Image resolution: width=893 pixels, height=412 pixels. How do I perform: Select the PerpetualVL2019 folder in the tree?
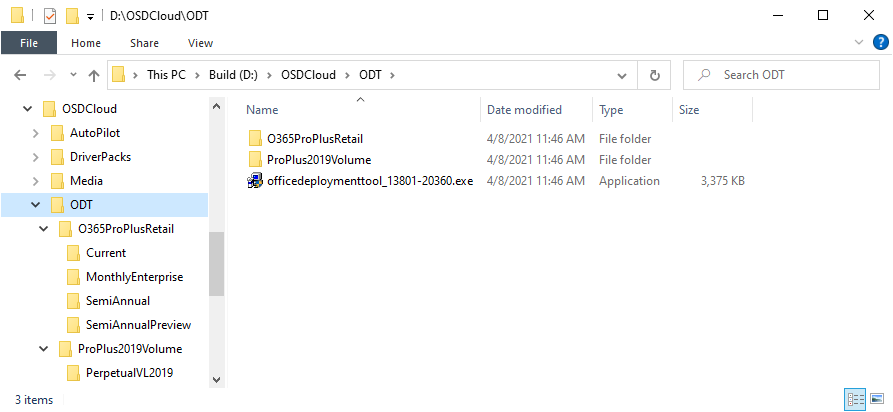coord(129,373)
